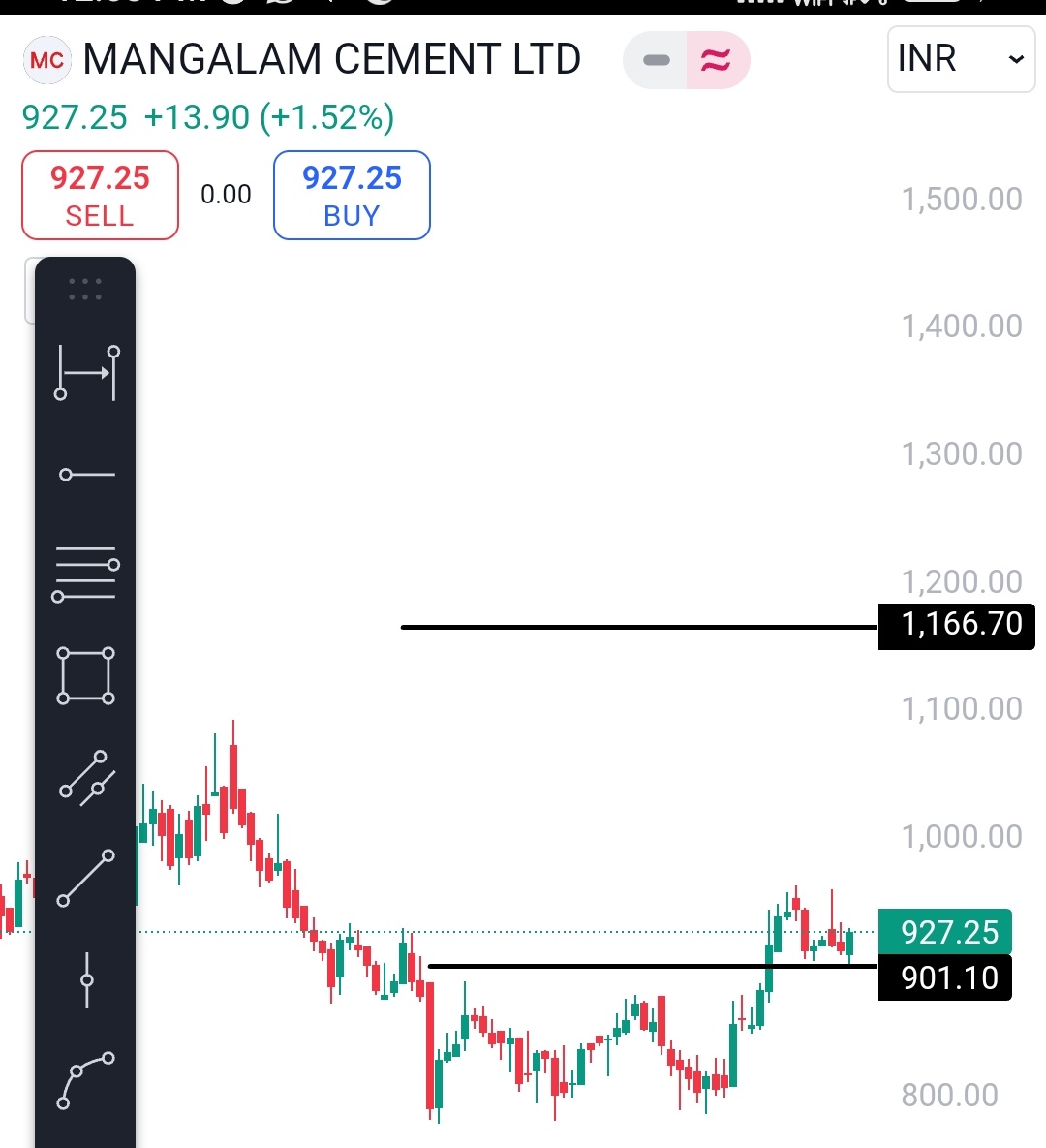Tap the 927.25 BUY button

[x=353, y=196]
